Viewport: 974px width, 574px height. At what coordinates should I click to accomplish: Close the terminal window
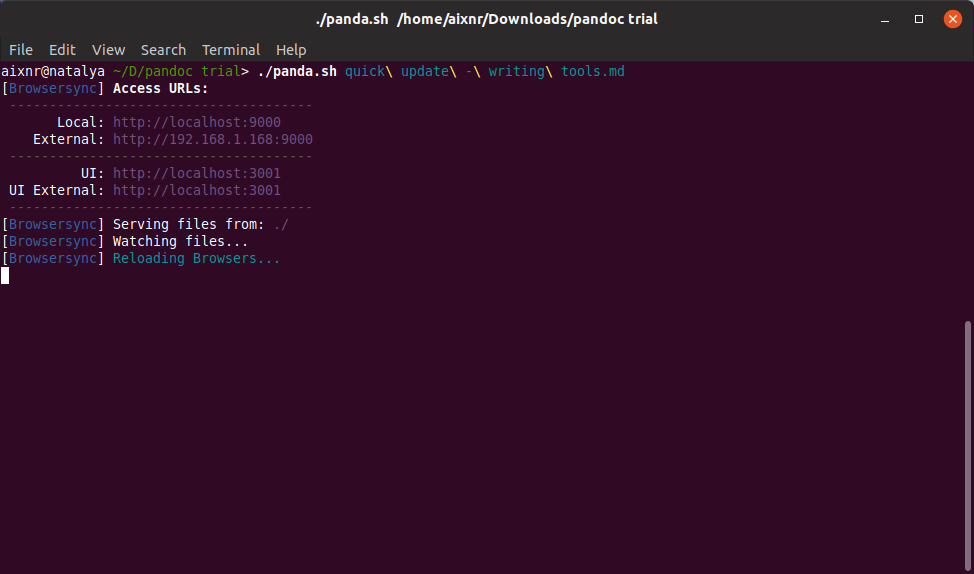(952, 19)
